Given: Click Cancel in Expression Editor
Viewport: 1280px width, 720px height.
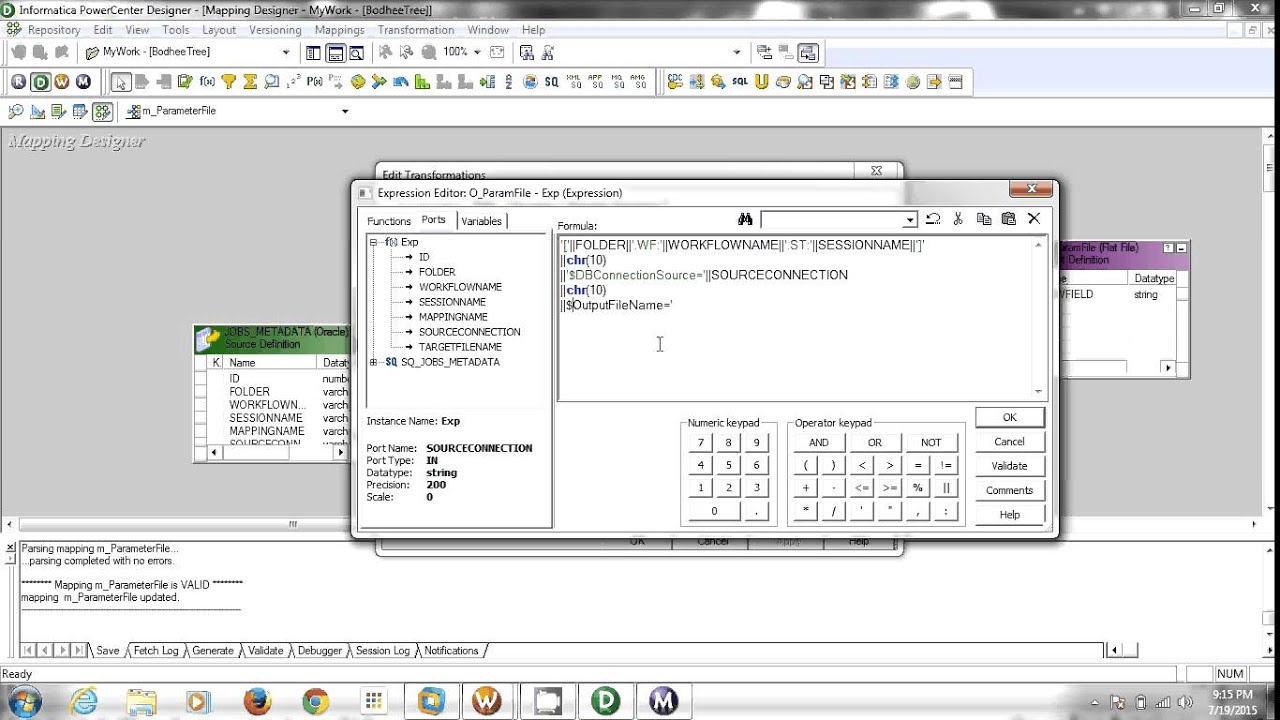Looking at the screenshot, I should pos(1009,442).
